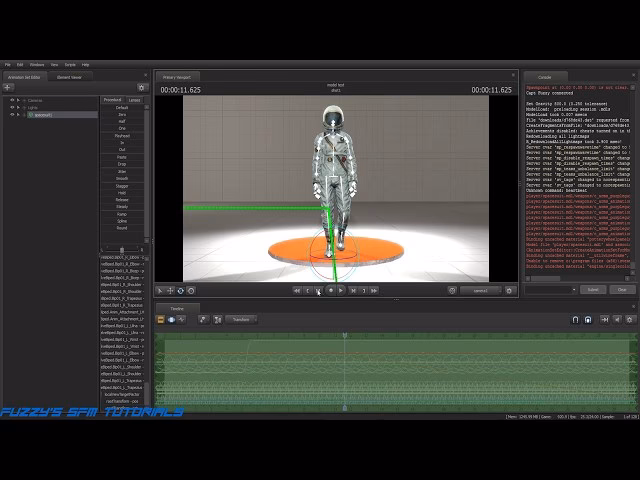Viewport: 640px width, 480px height.
Task: Apply the Playhead procedural preset
Action: tap(122, 136)
